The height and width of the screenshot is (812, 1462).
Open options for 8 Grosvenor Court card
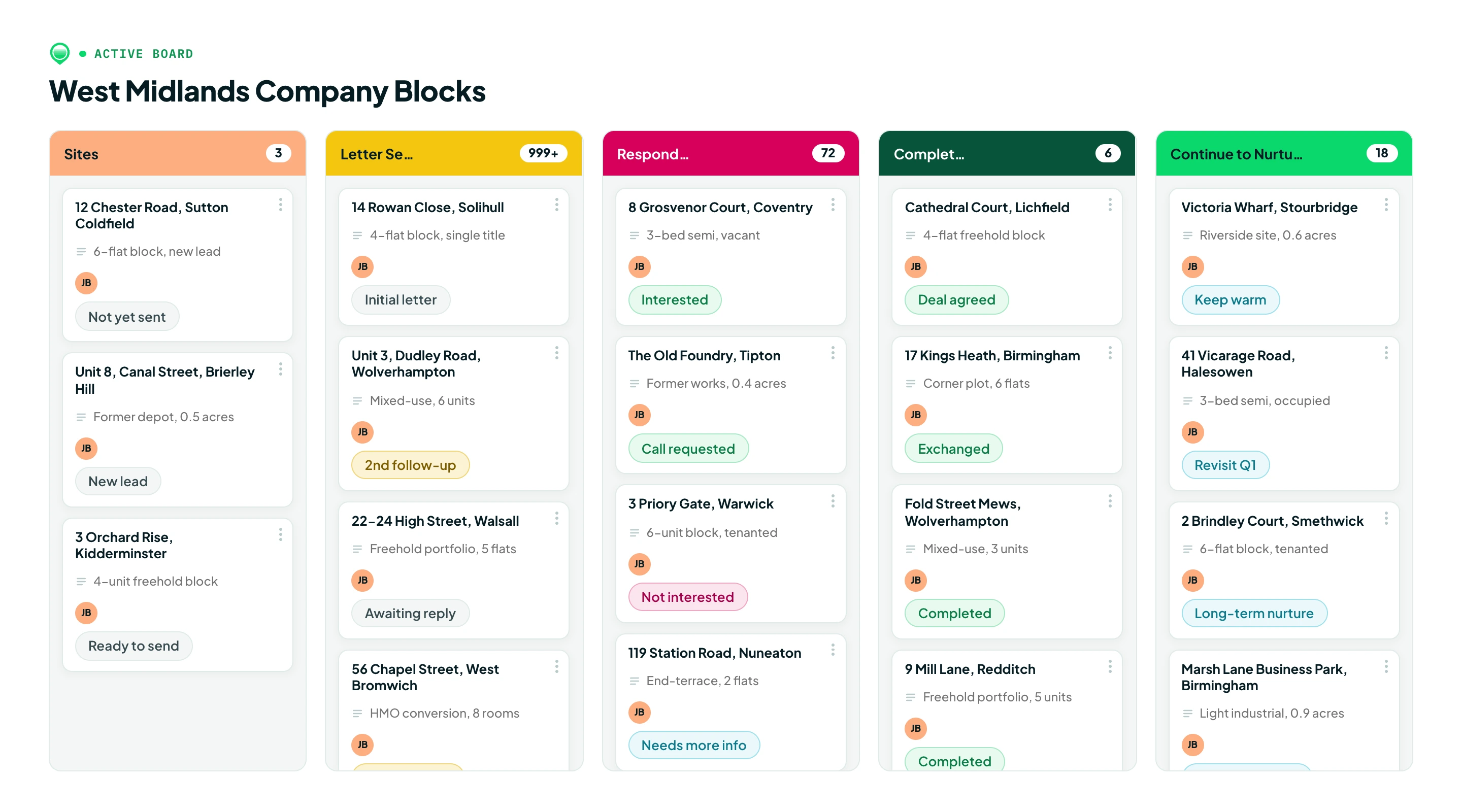click(833, 205)
